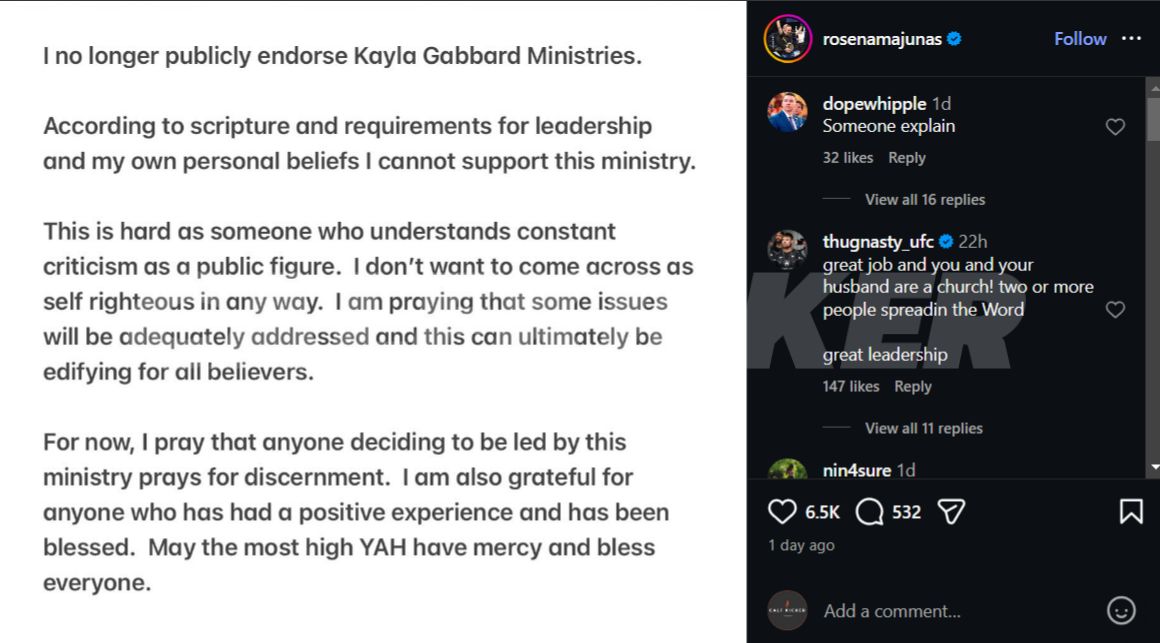Like dopewhipple's comment
This screenshot has height=643, width=1160.
click(x=1115, y=127)
